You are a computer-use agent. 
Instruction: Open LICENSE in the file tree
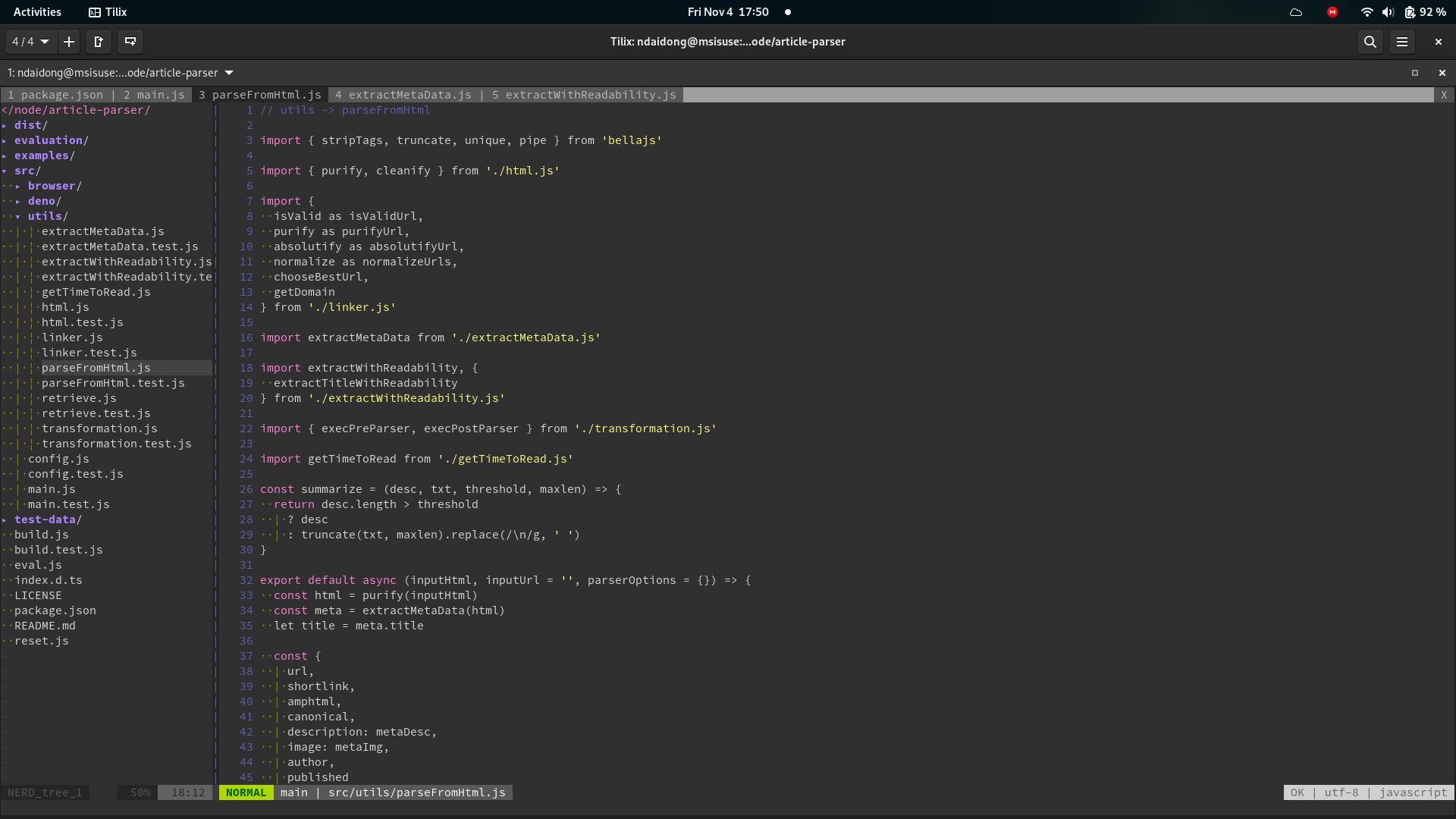38,595
